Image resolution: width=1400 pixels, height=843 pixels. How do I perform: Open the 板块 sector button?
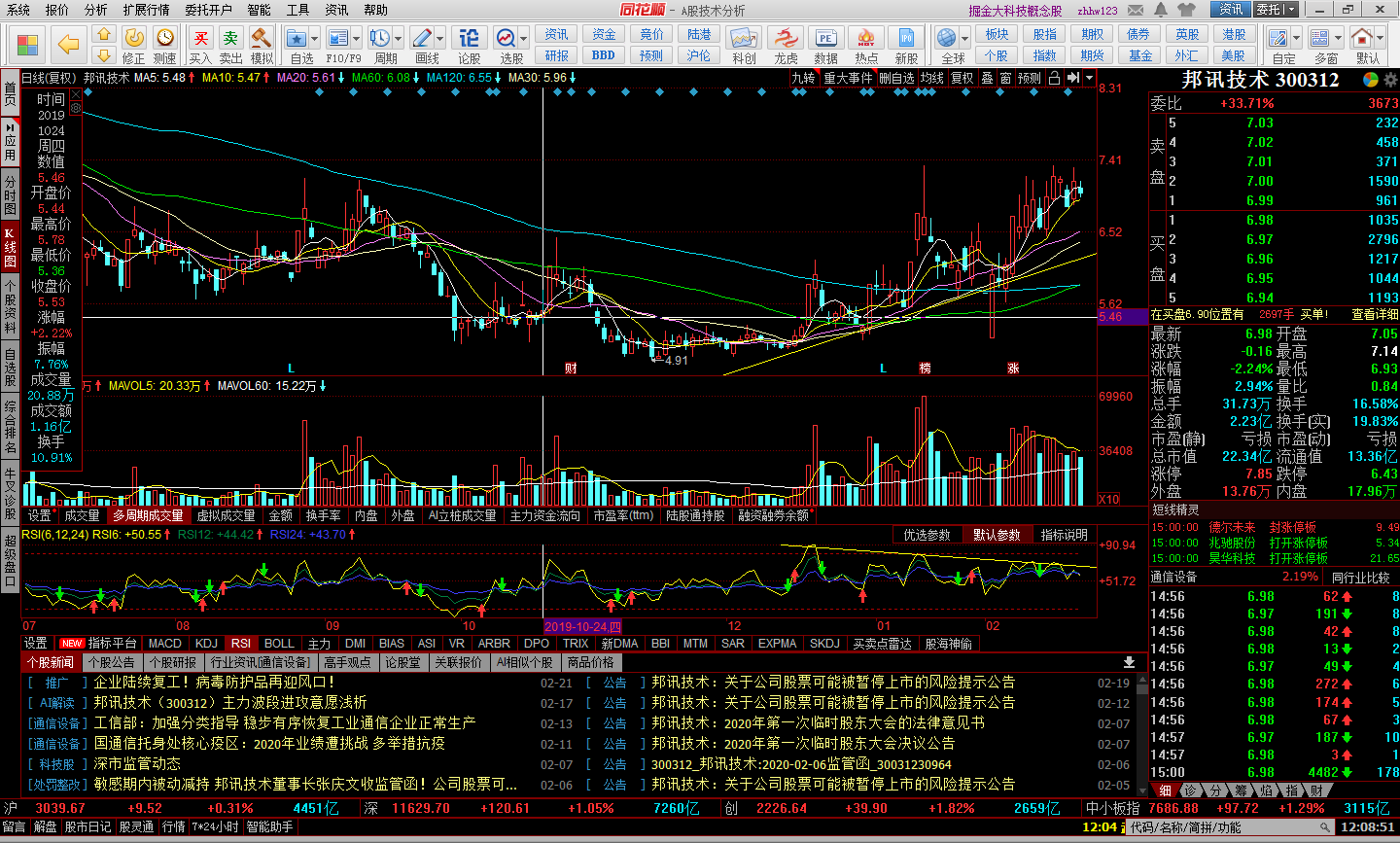tap(997, 34)
